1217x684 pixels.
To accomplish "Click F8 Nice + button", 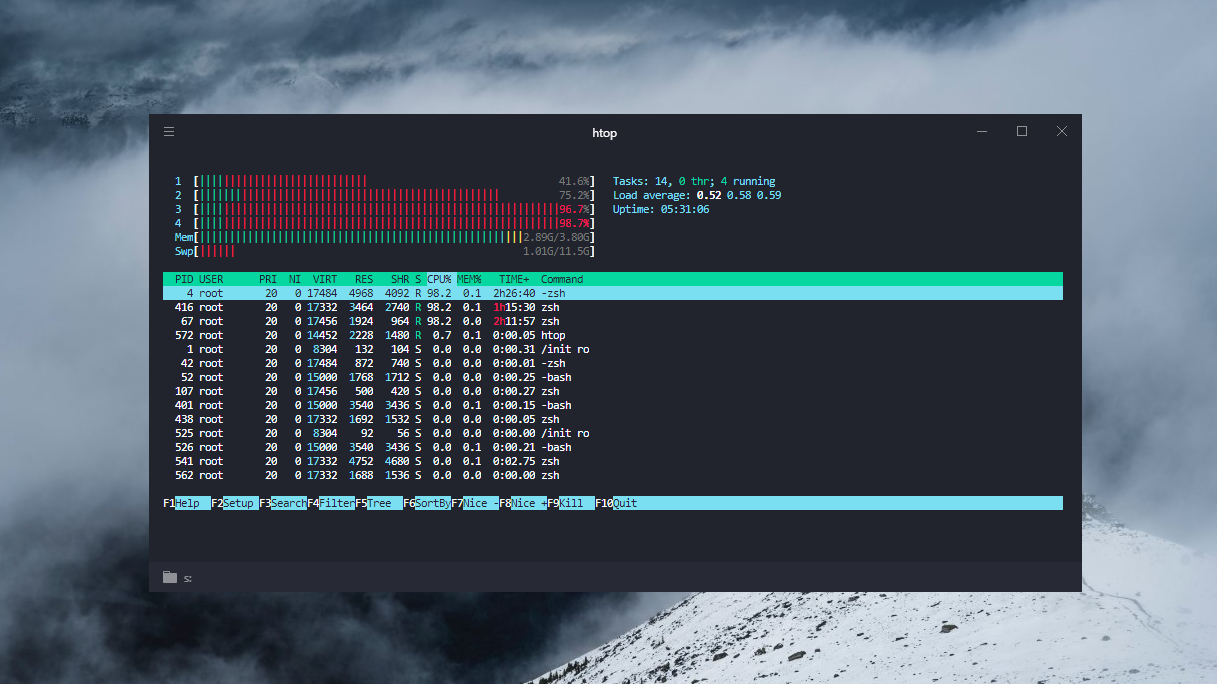I will click(x=523, y=503).
